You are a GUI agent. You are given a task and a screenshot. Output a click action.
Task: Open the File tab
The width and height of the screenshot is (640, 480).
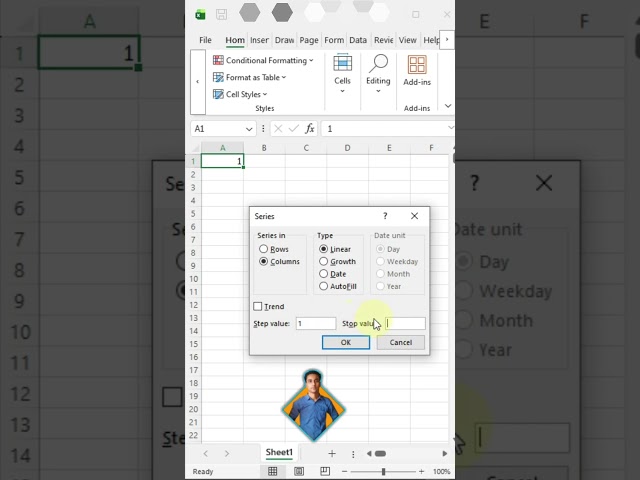pos(205,40)
